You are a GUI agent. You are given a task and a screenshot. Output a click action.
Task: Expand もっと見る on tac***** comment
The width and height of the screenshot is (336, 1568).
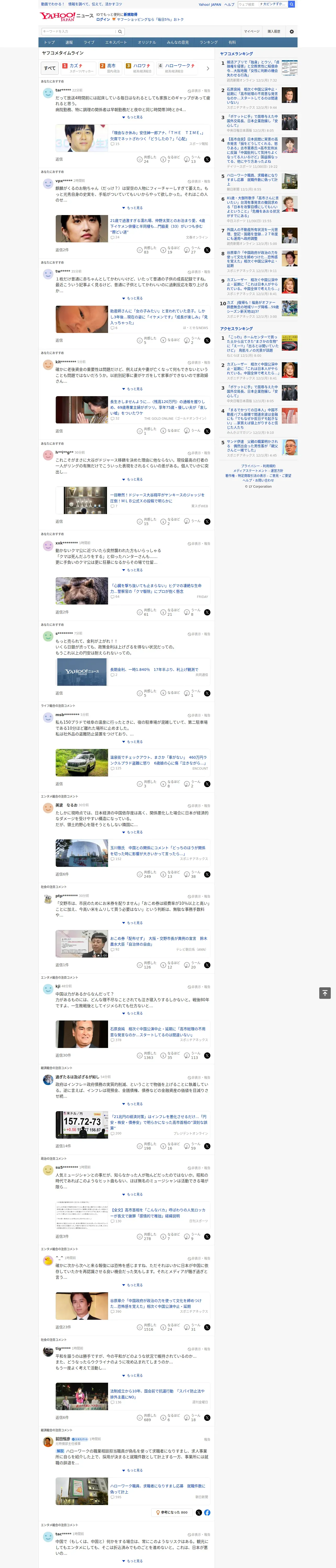tap(133, 1561)
